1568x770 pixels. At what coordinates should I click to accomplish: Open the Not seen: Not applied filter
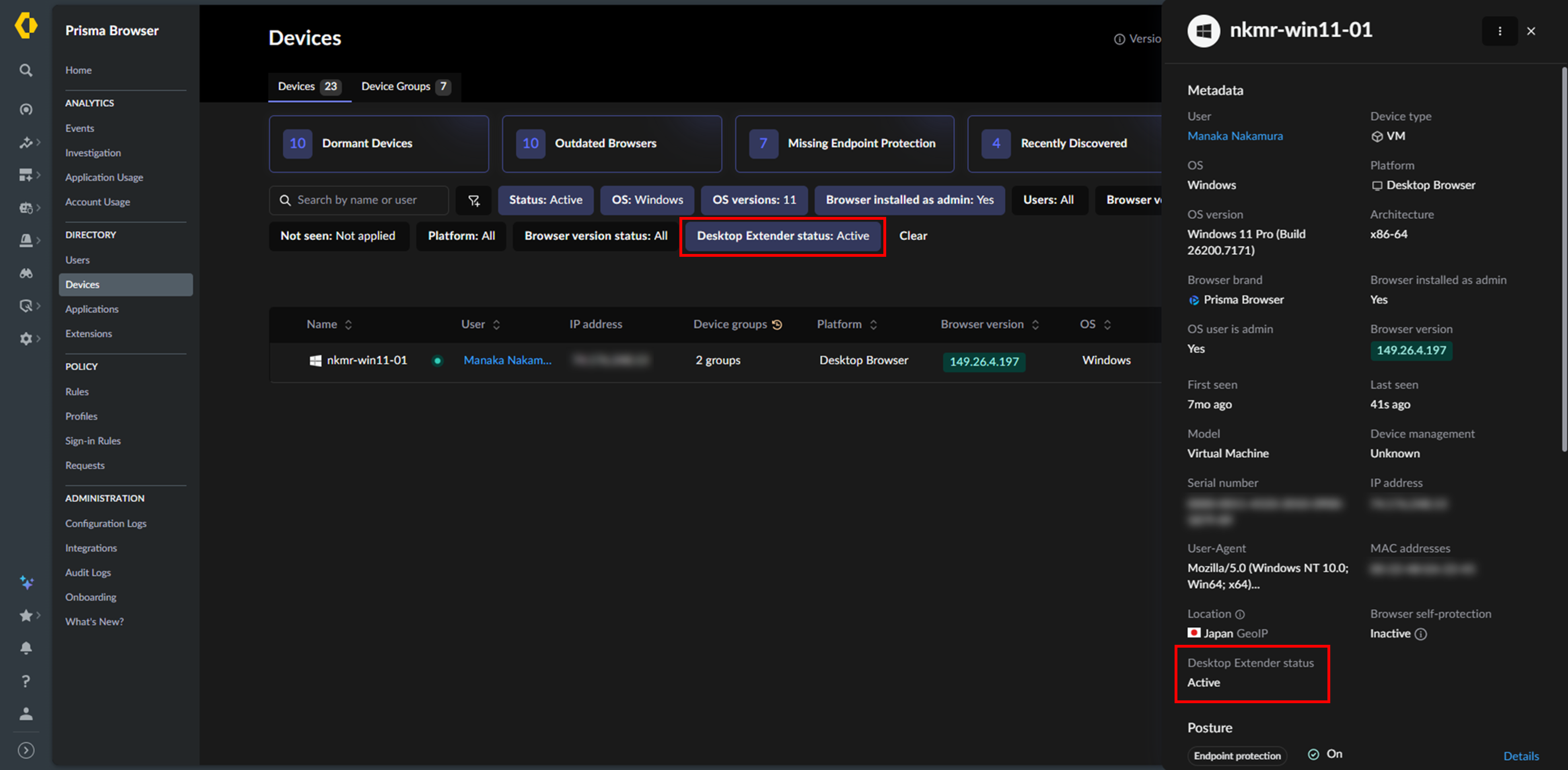coord(338,236)
